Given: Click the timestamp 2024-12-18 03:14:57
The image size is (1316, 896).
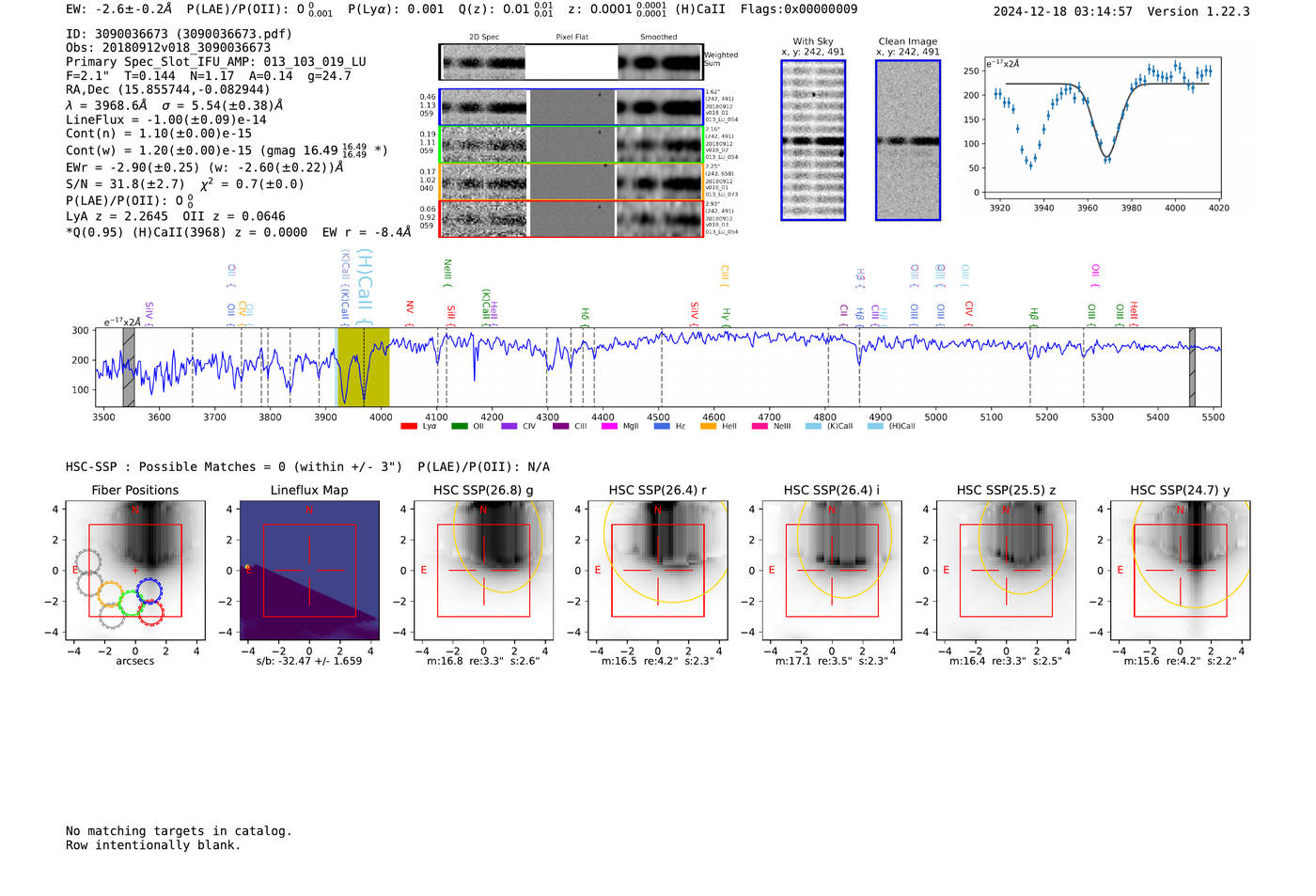Looking at the screenshot, I should (1062, 12).
